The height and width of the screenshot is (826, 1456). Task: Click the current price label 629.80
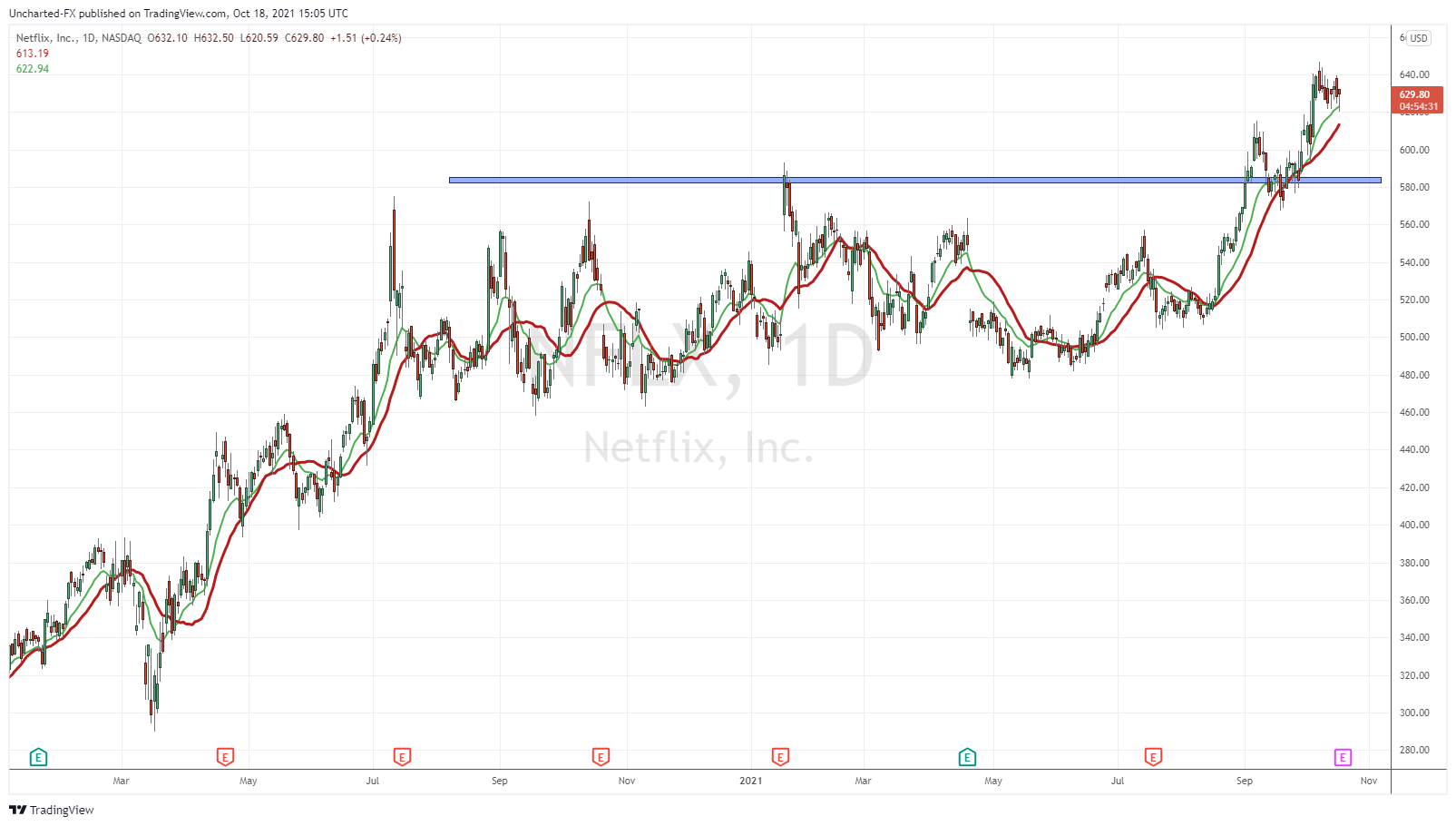[x=1415, y=94]
